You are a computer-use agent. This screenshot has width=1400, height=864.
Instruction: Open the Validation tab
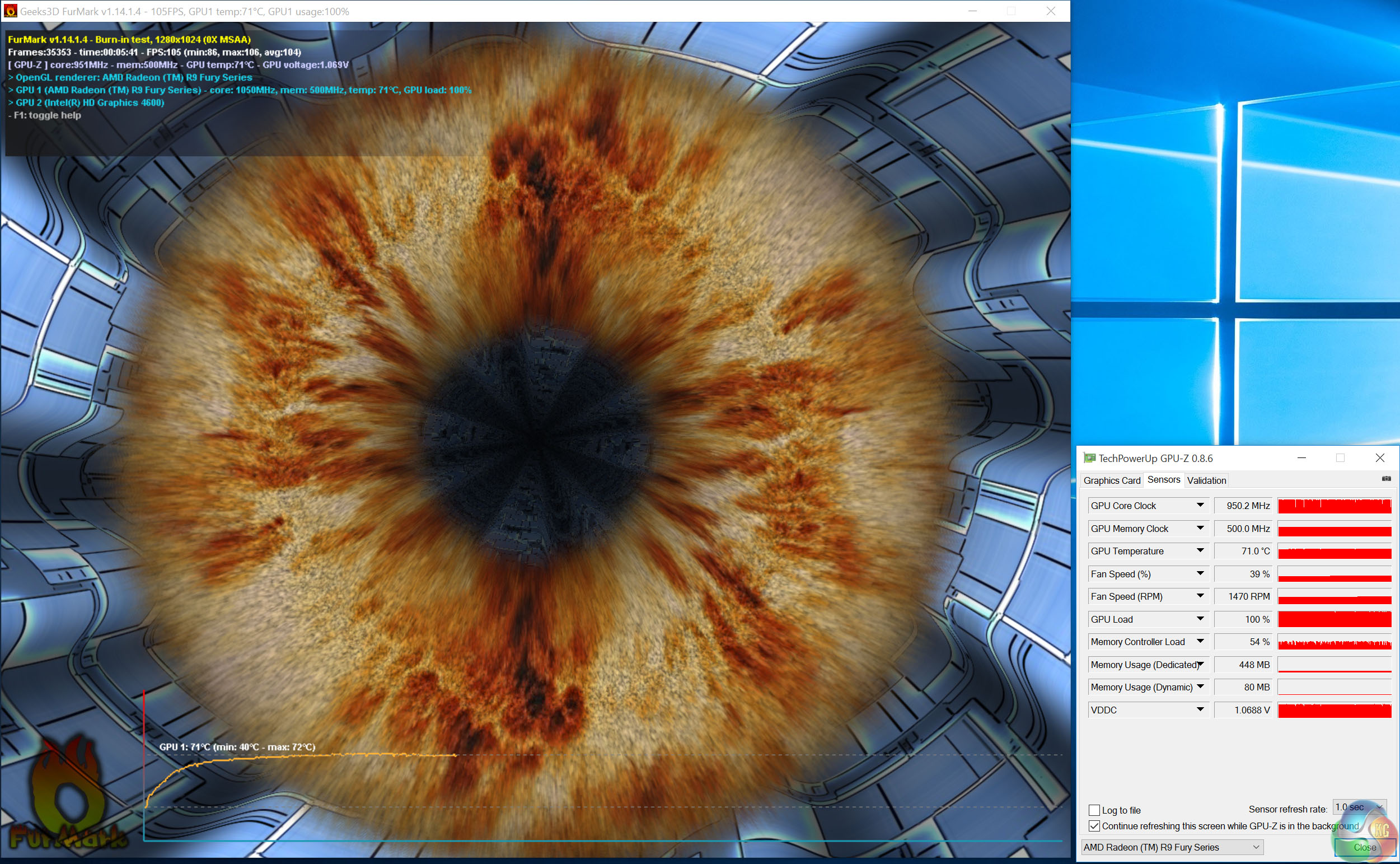pyautogui.click(x=1206, y=480)
